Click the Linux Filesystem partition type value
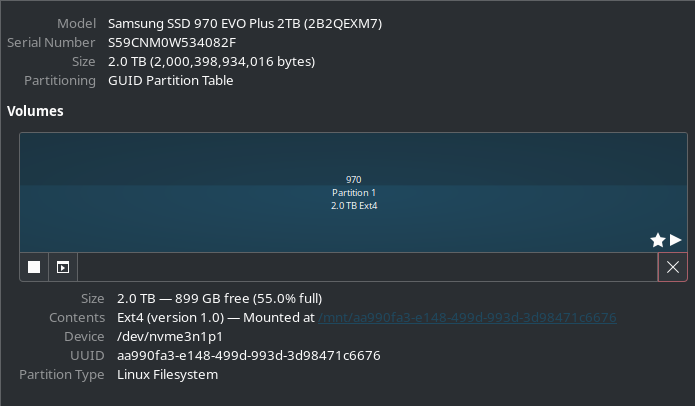 168,375
